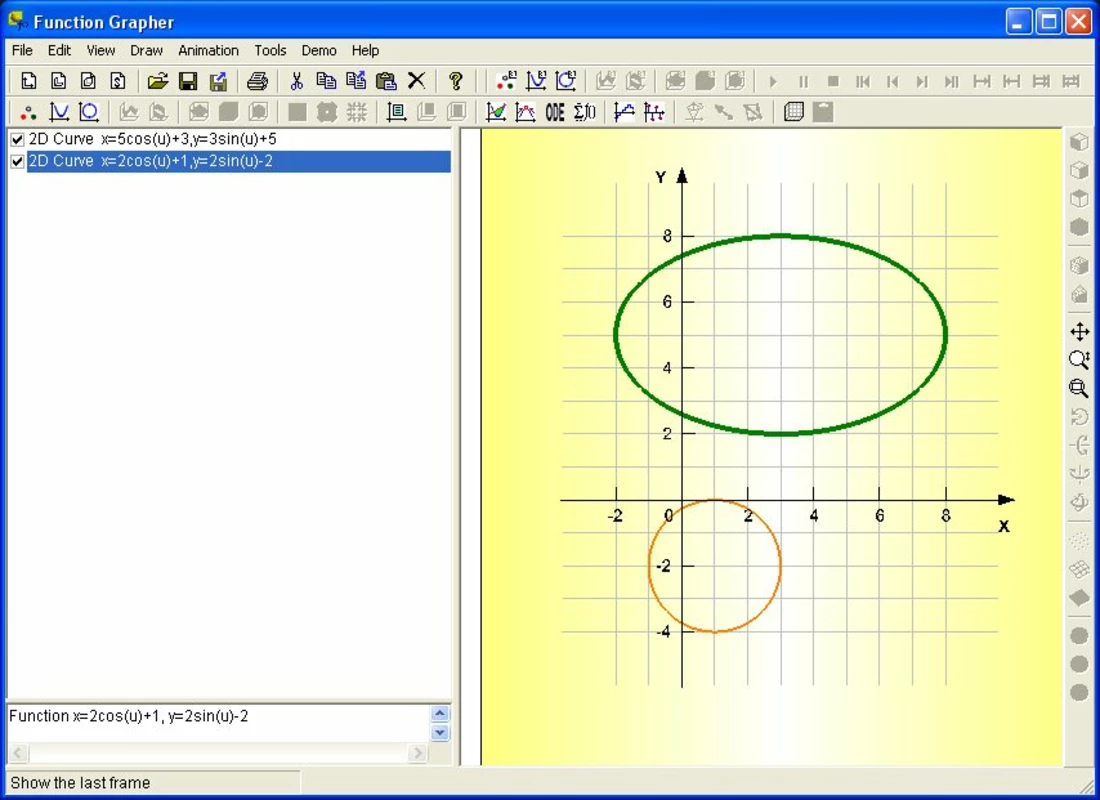Open the Tools menu

(270, 51)
